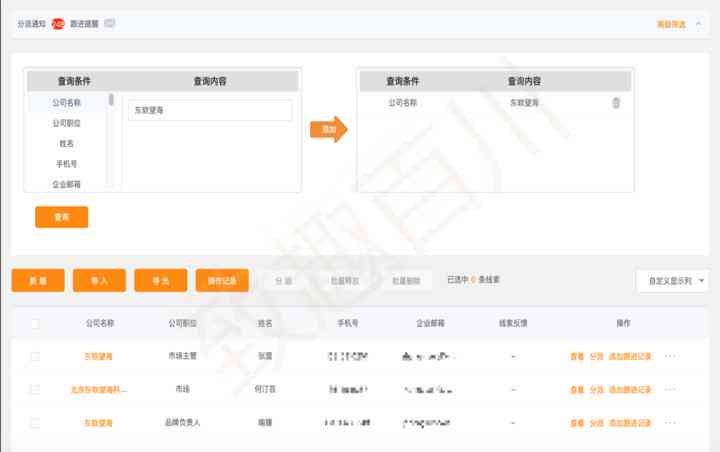This screenshot has height=452, width=720.
Task: Click 查看 in the 品牌负责人 row
Action: click(x=577, y=423)
